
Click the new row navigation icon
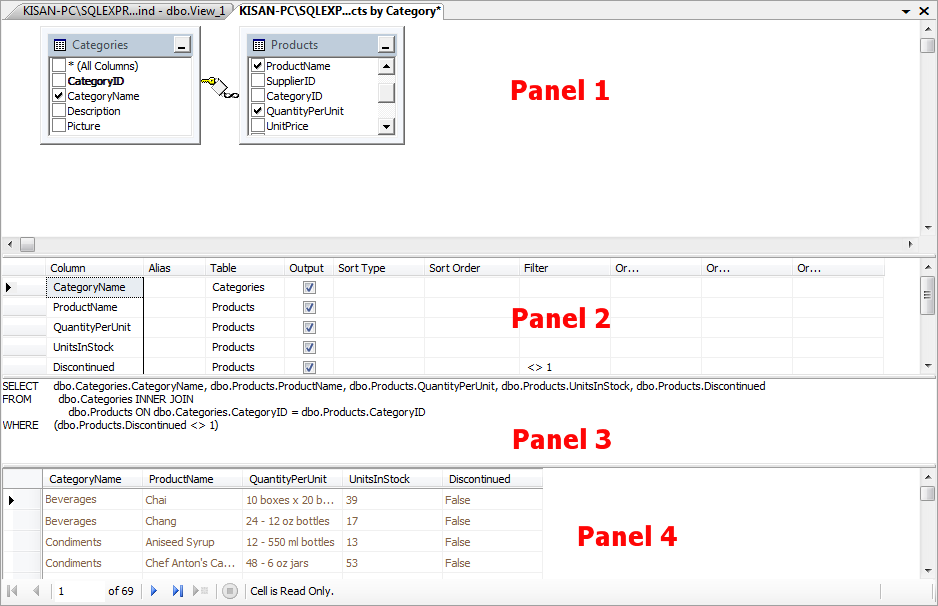[200, 591]
